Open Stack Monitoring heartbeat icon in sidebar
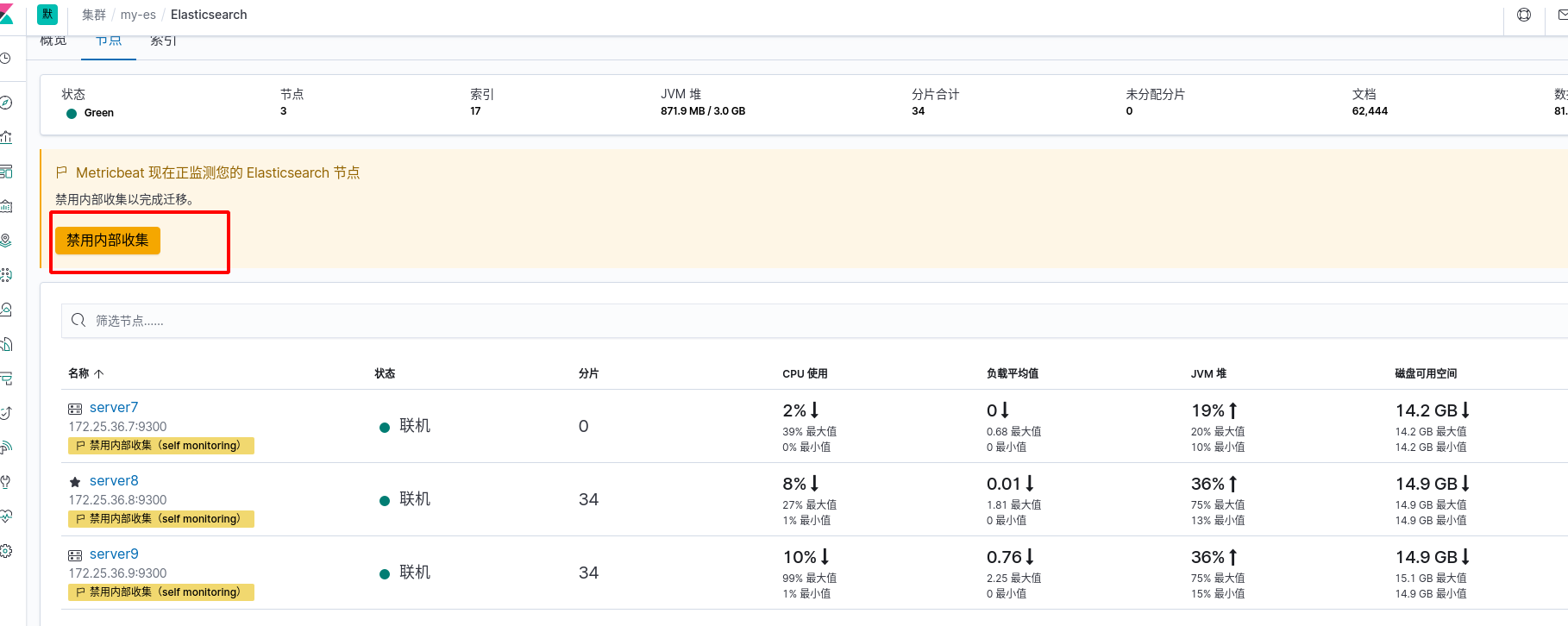The height and width of the screenshot is (626, 1568). (6, 516)
